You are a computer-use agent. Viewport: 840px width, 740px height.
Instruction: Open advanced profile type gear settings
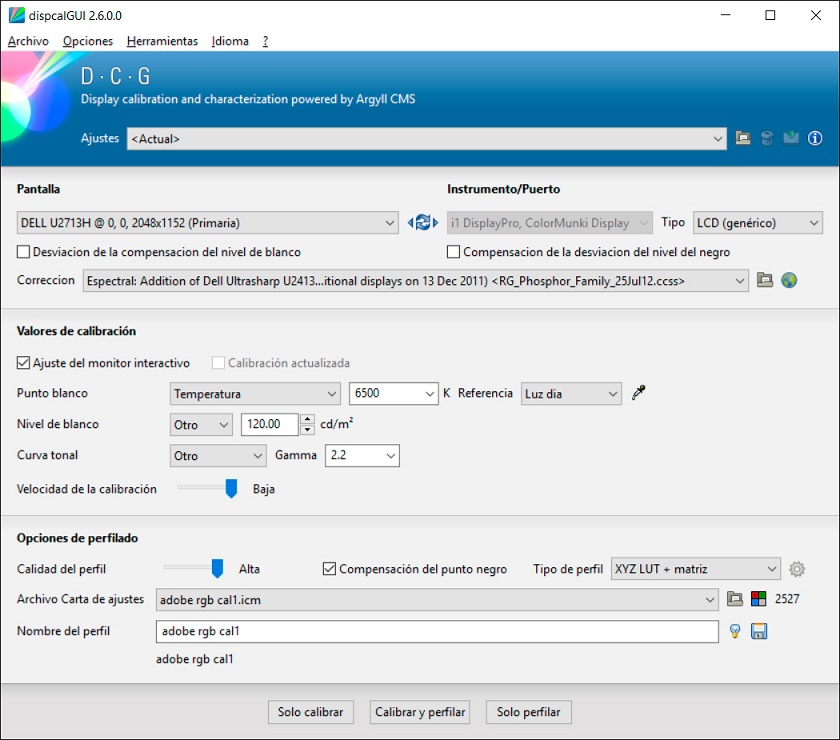click(797, 569)
